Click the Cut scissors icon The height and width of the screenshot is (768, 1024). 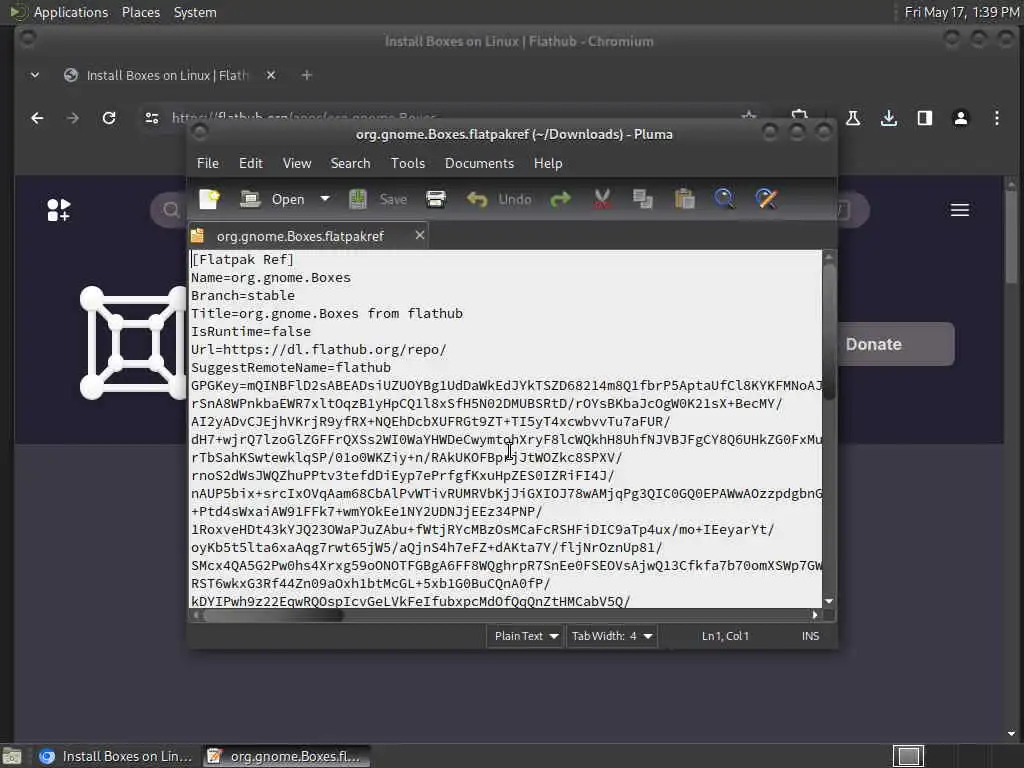[602, 199]
